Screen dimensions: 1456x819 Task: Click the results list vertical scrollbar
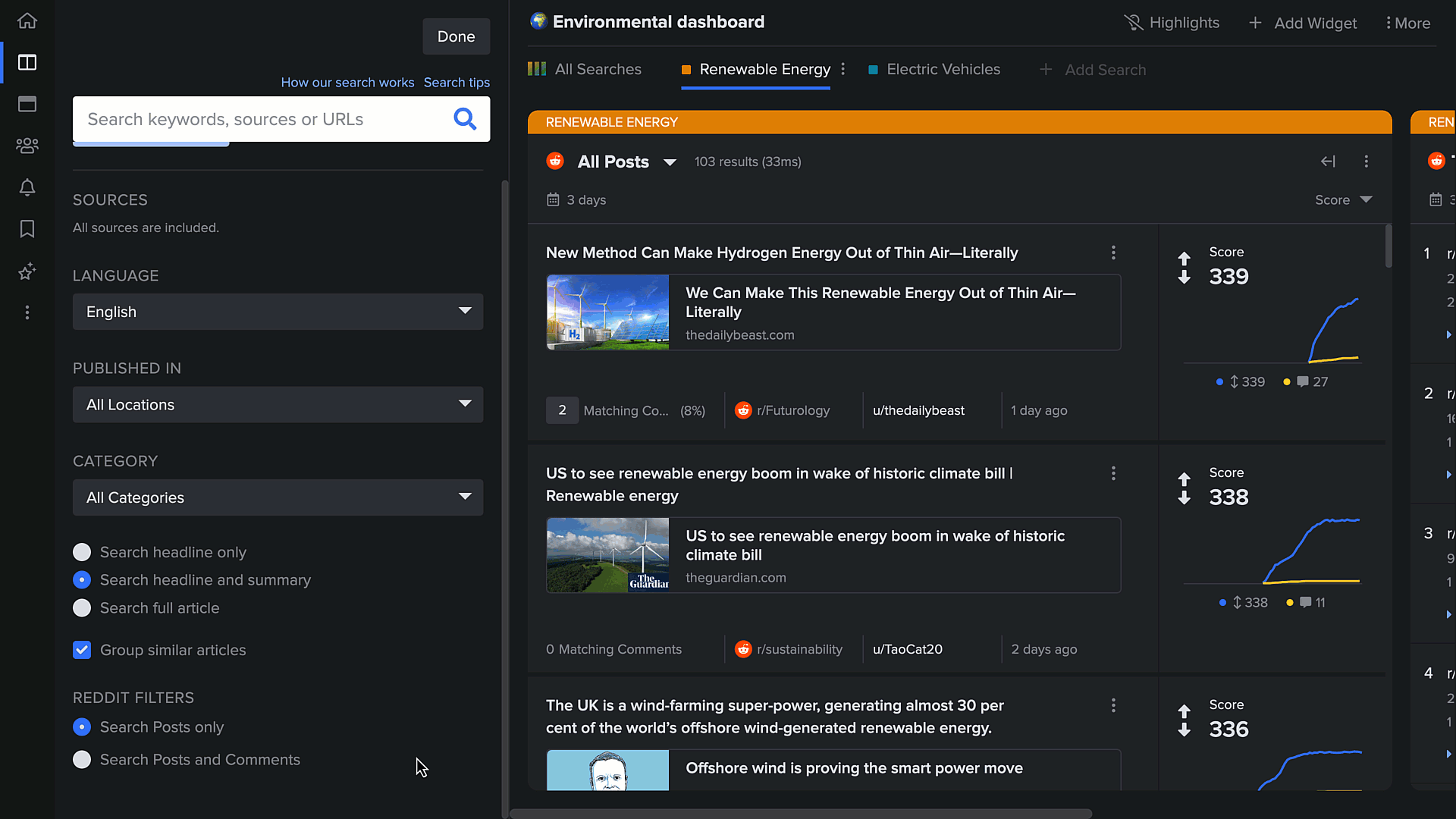[x=1389, y=246]
